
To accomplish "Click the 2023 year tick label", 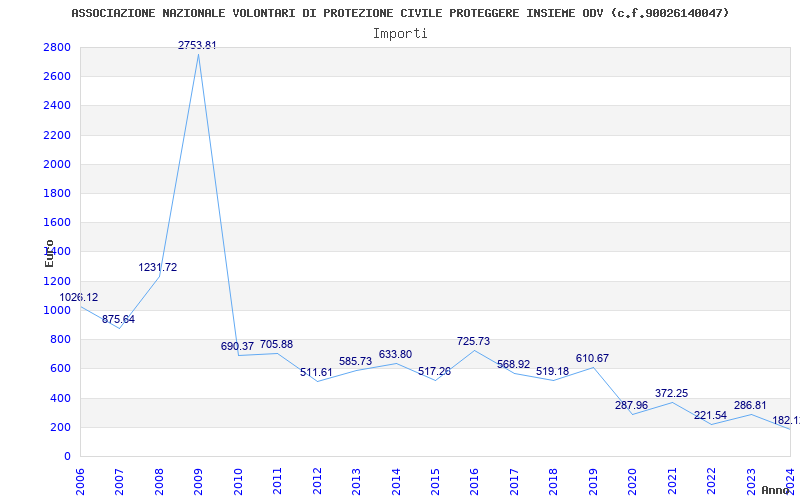I will tap(751, 482).
